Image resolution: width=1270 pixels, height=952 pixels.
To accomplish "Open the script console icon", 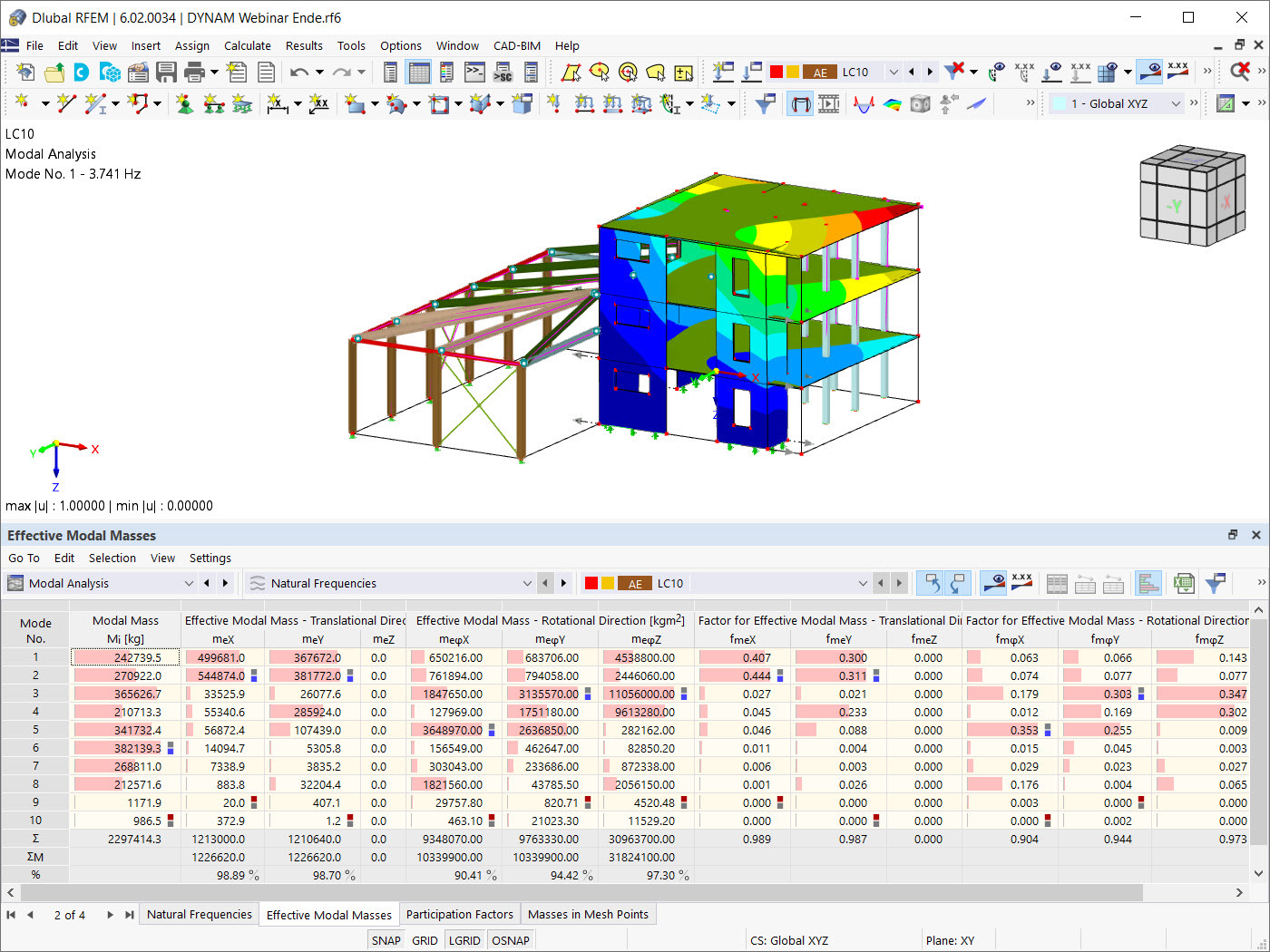I will [474, 73].
